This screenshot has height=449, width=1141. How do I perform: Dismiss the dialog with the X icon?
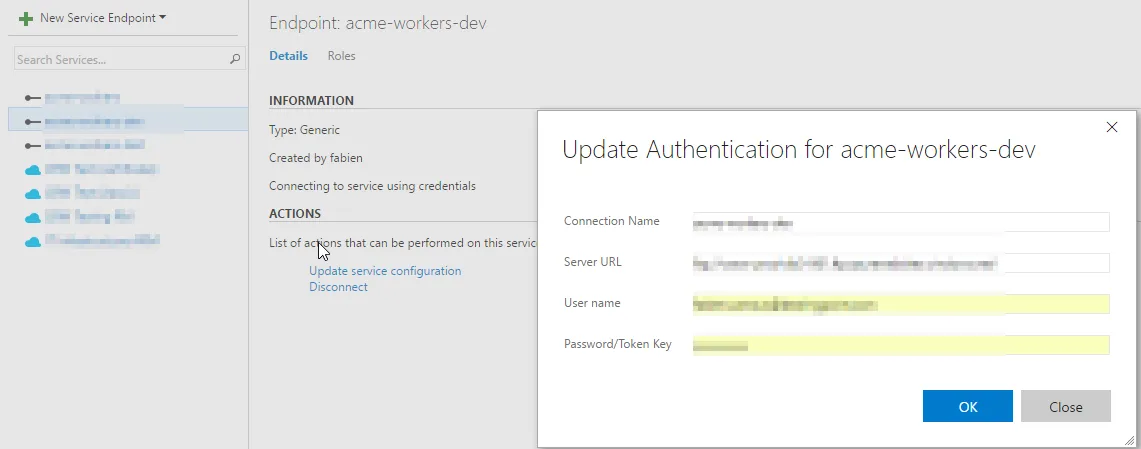point(1111,127)
